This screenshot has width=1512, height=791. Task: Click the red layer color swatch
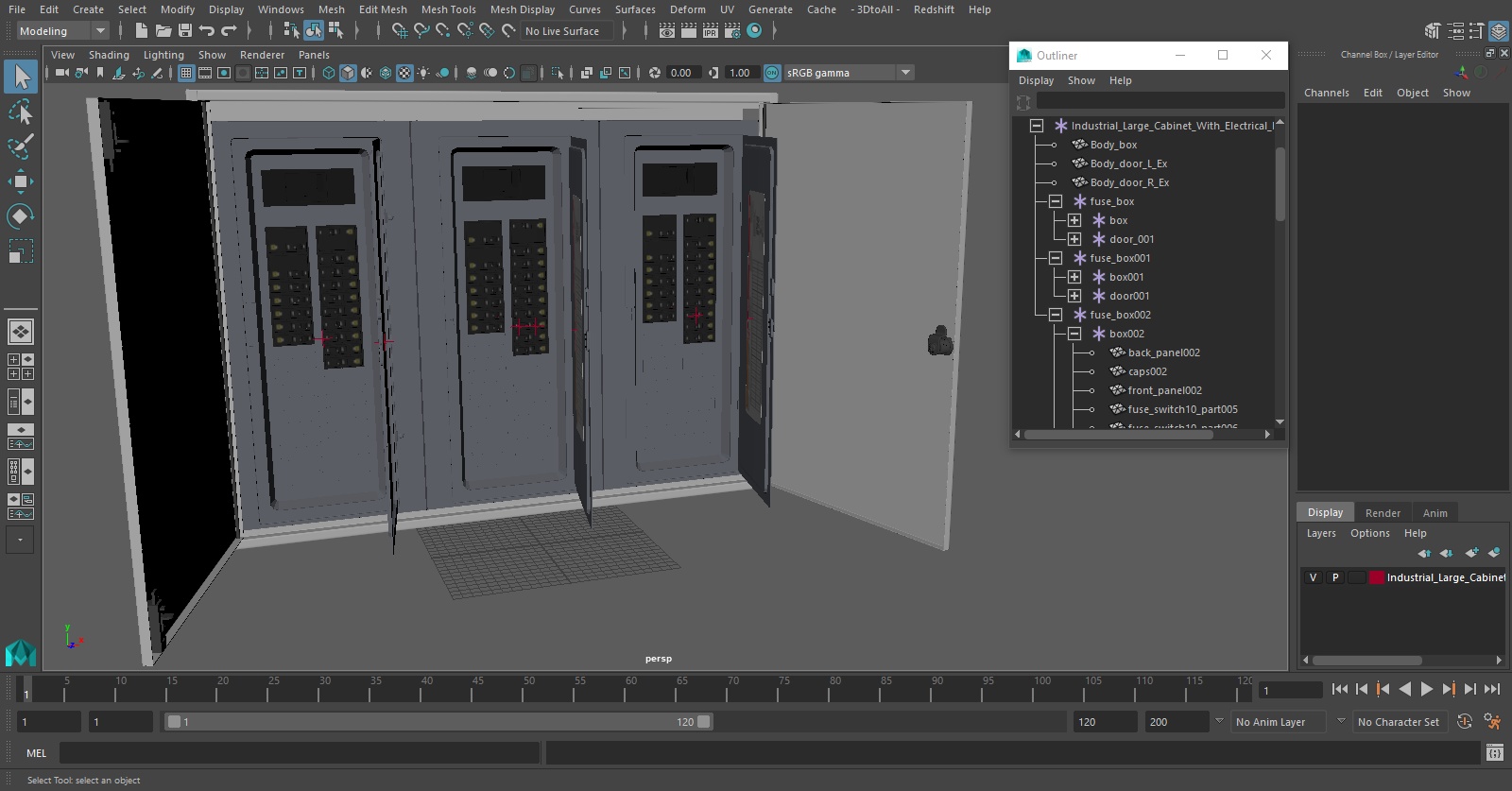point(1377,577)
